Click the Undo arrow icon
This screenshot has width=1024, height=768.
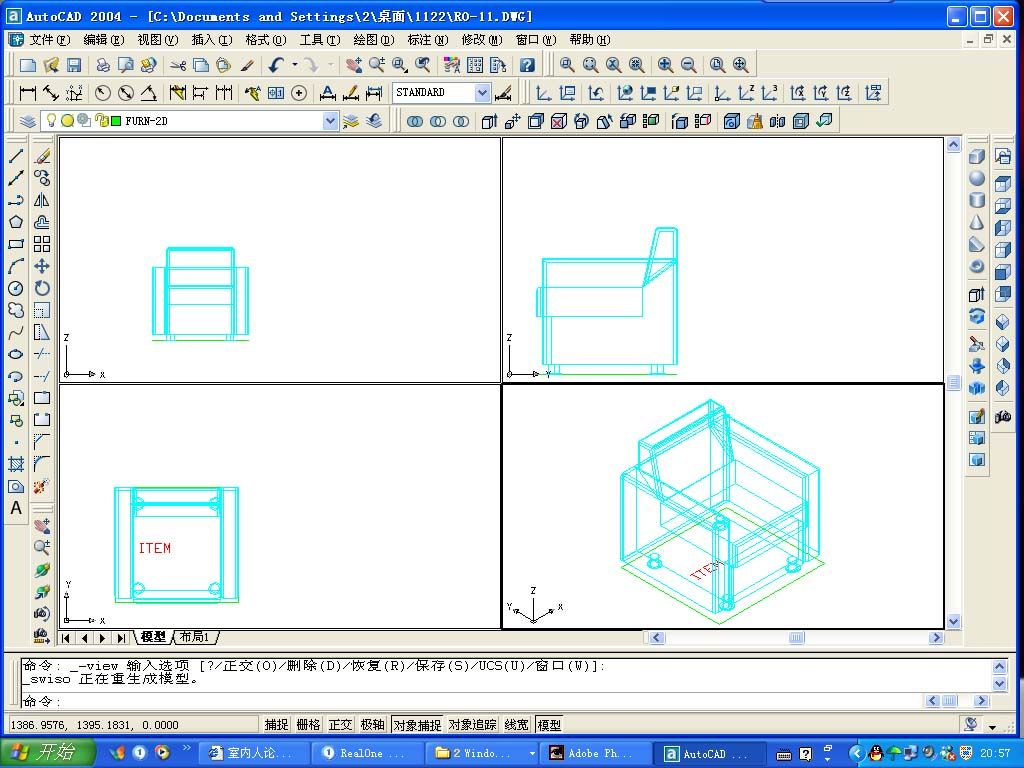[277, 65]
